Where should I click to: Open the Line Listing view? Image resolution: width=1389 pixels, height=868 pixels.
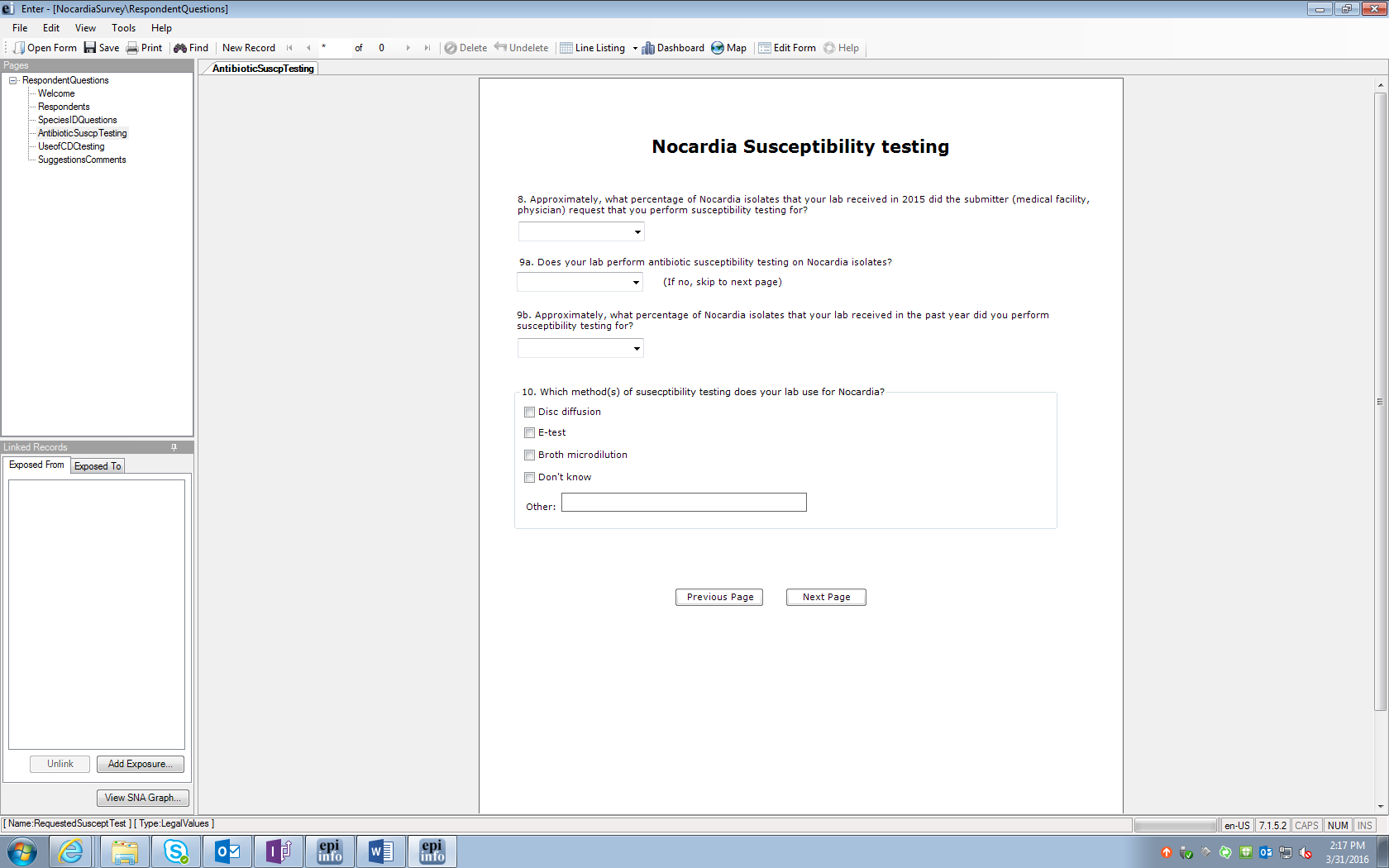592,48
